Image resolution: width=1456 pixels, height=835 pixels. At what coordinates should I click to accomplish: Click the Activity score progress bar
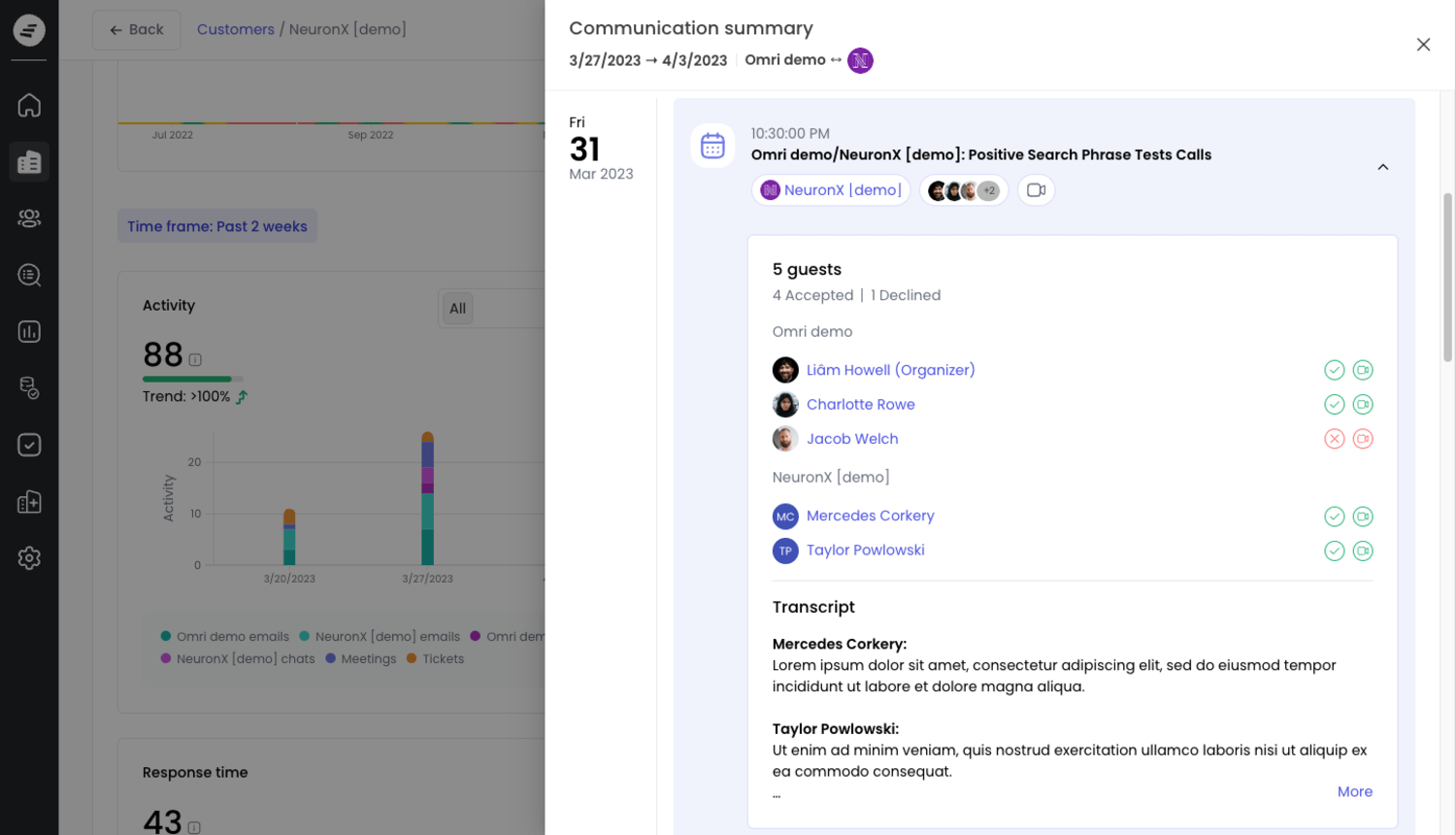[x=192, y=379]
